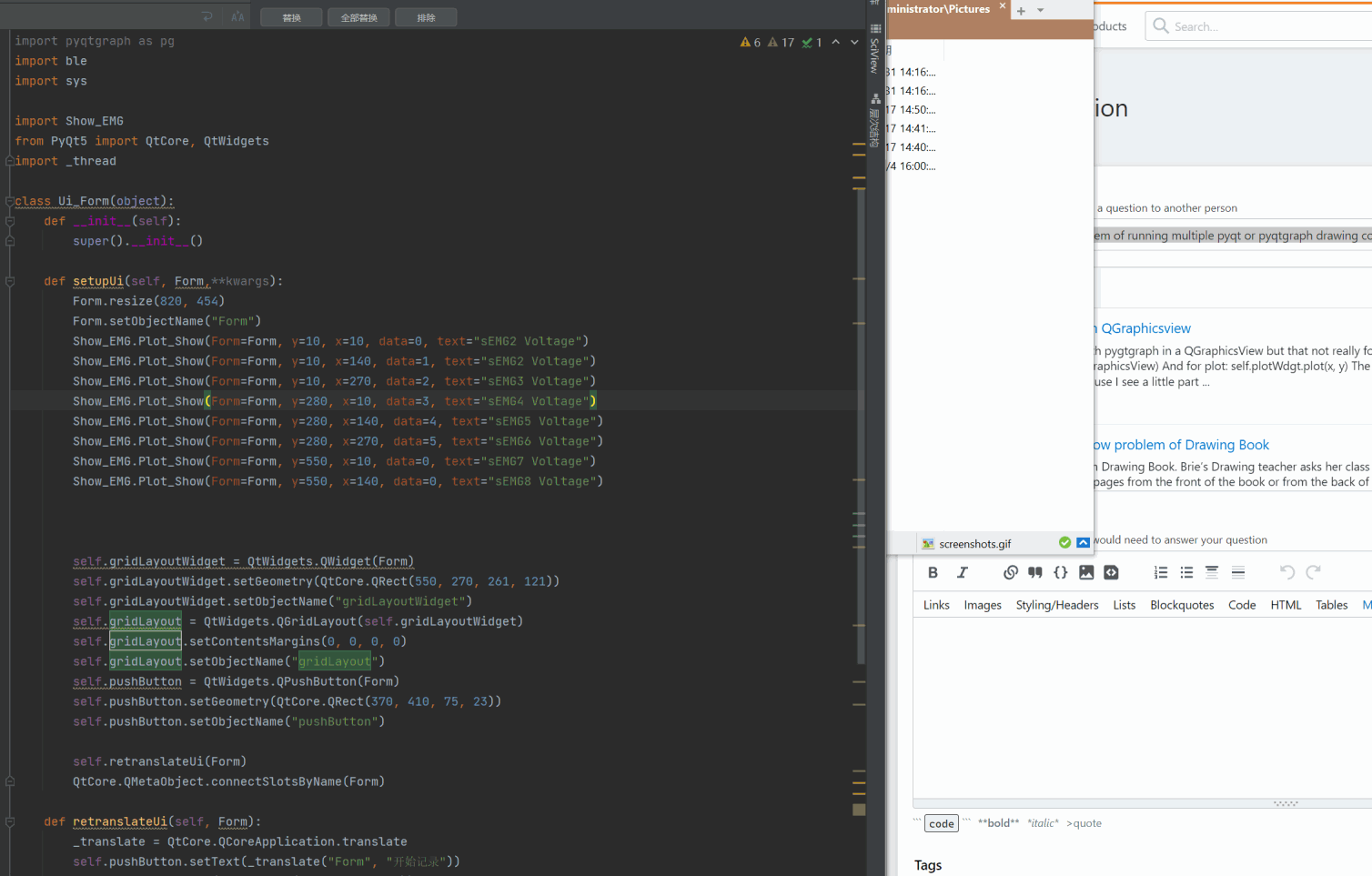Undo the last edit in question editor

coord(1286,572)
